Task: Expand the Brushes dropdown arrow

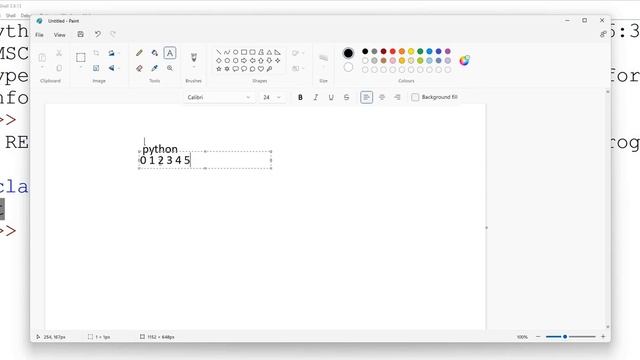Action: point(194,68)
